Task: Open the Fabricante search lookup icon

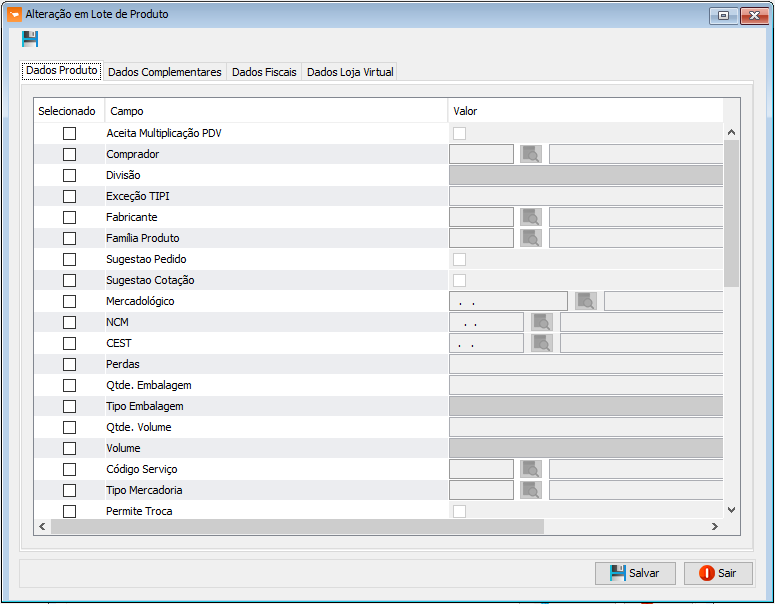Action: coord(531,217)
